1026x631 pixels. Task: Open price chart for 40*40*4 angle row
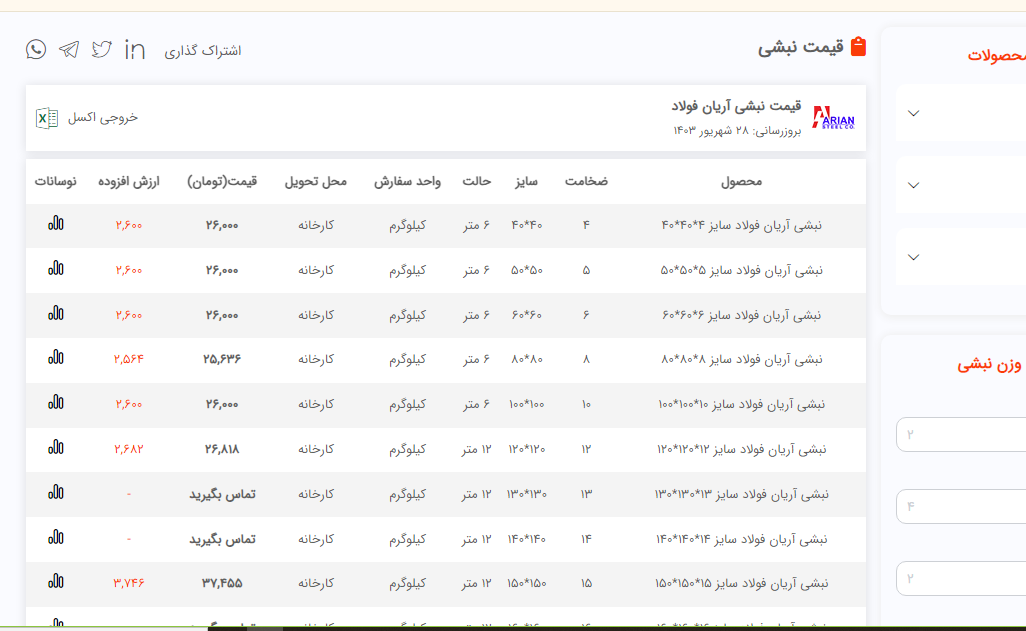(56, 224)
